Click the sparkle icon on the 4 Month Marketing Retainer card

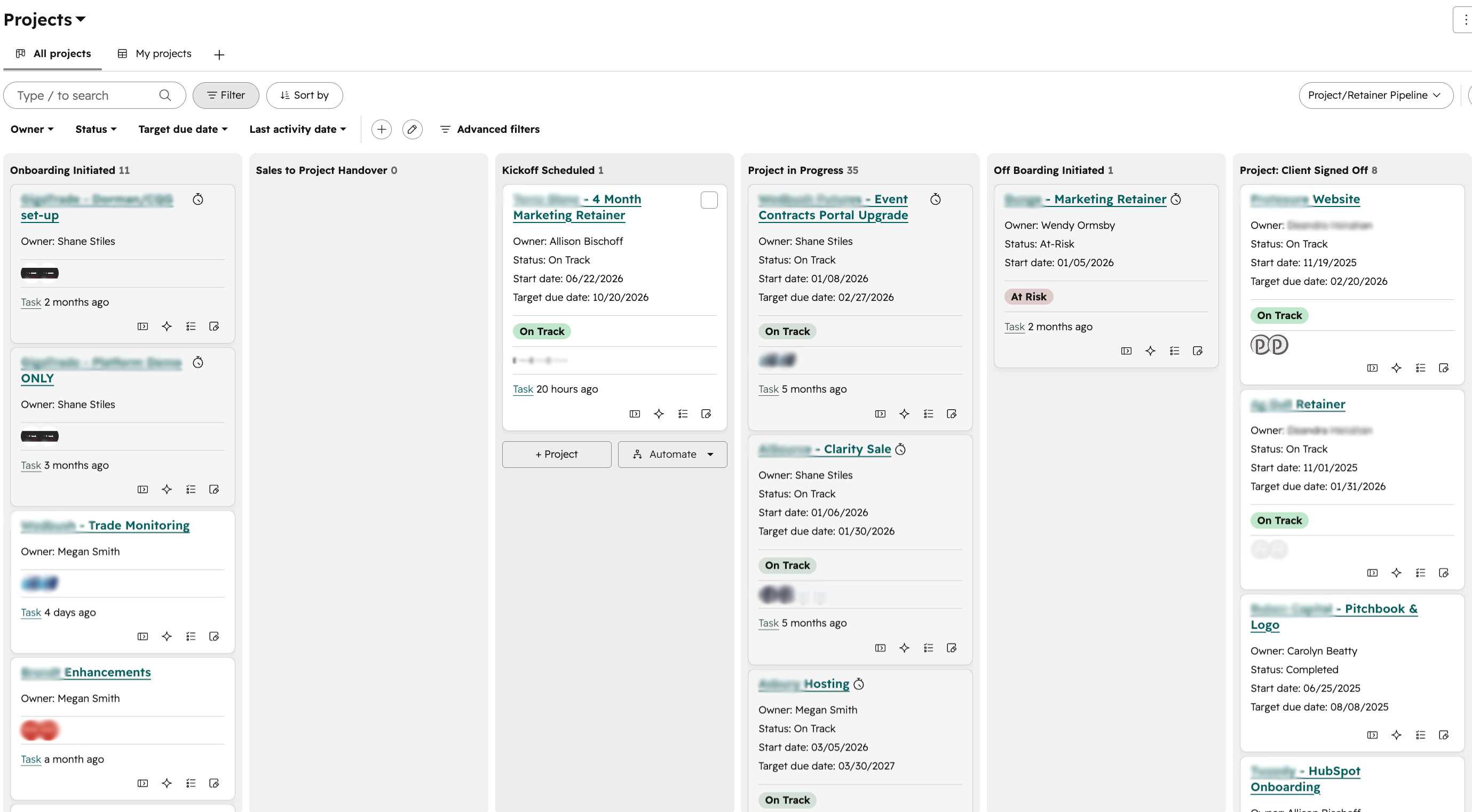[658, 413]
